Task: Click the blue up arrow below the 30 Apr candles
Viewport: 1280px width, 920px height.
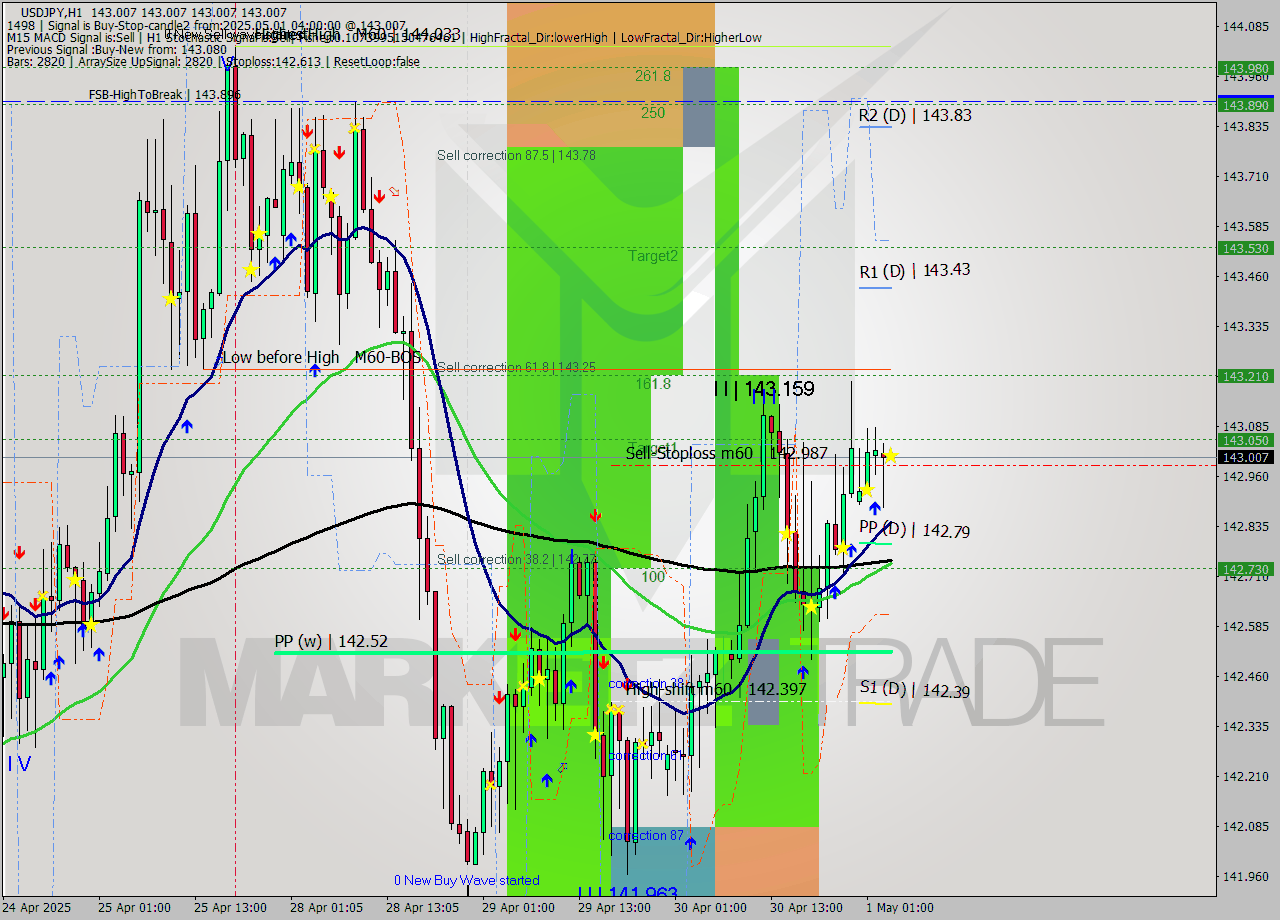Action: 803,672
